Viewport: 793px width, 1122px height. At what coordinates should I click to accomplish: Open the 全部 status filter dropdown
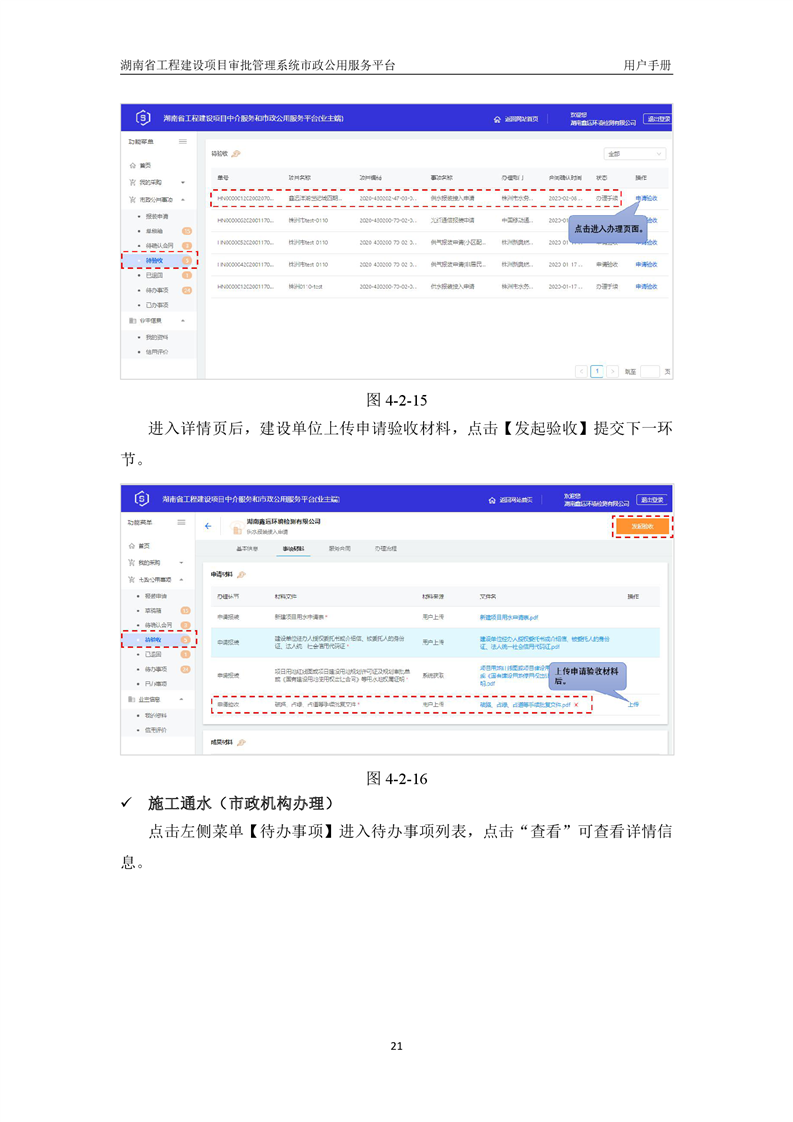[x=635, y=154]
